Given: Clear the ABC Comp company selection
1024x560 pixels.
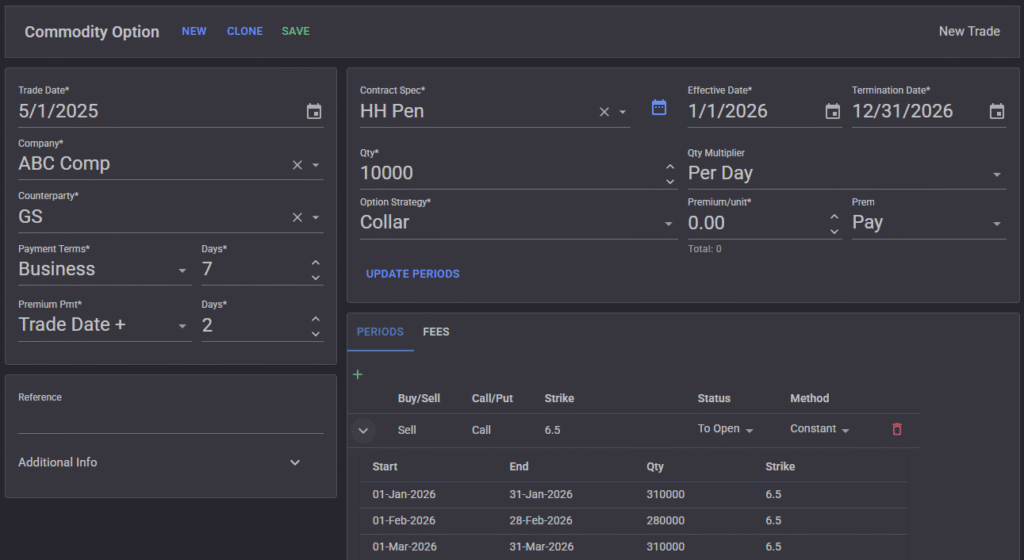Looking at the screenshot, I should [x=297, y=165].
